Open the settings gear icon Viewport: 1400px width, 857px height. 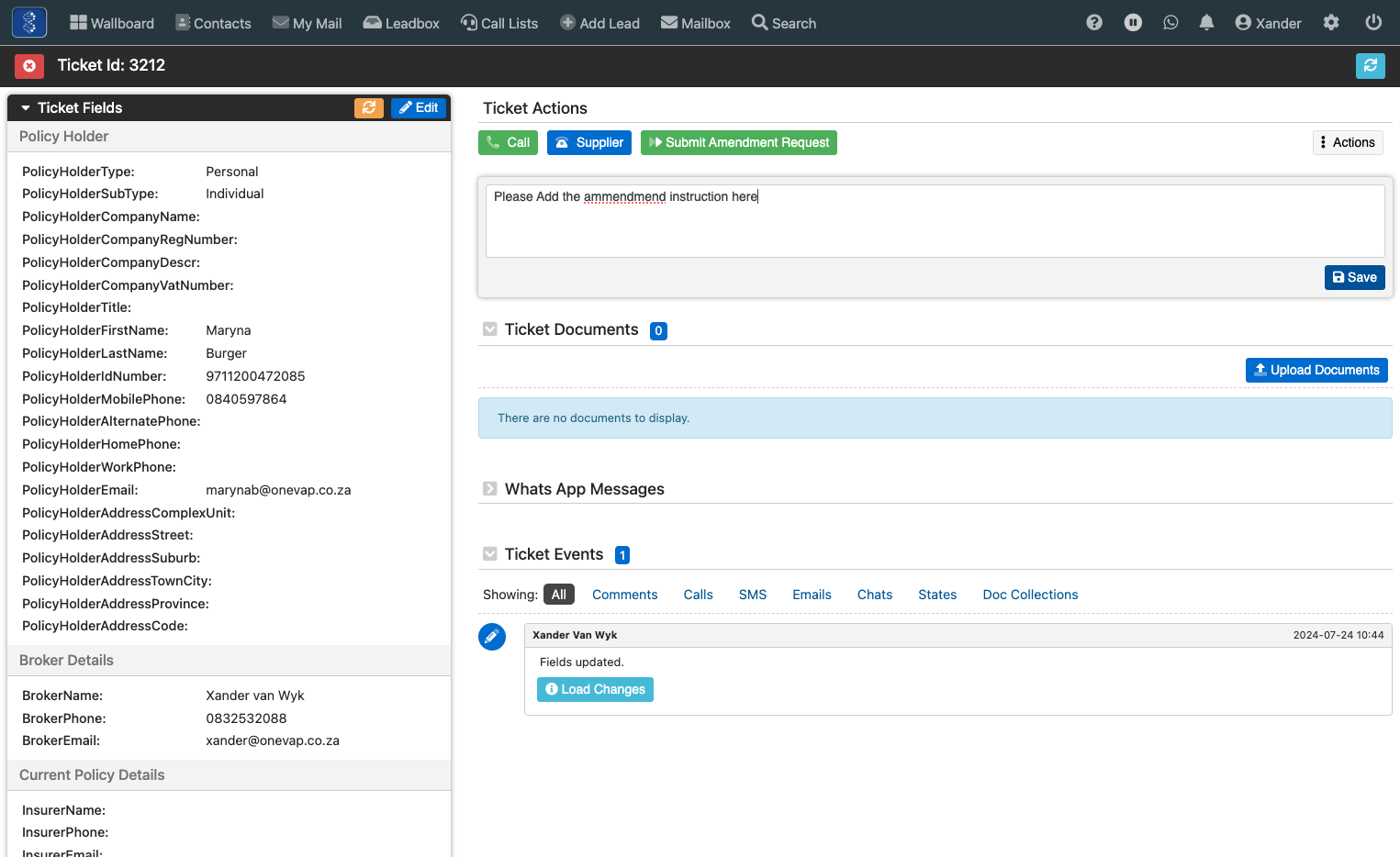pyautogui.click(x=1331, y=23)
